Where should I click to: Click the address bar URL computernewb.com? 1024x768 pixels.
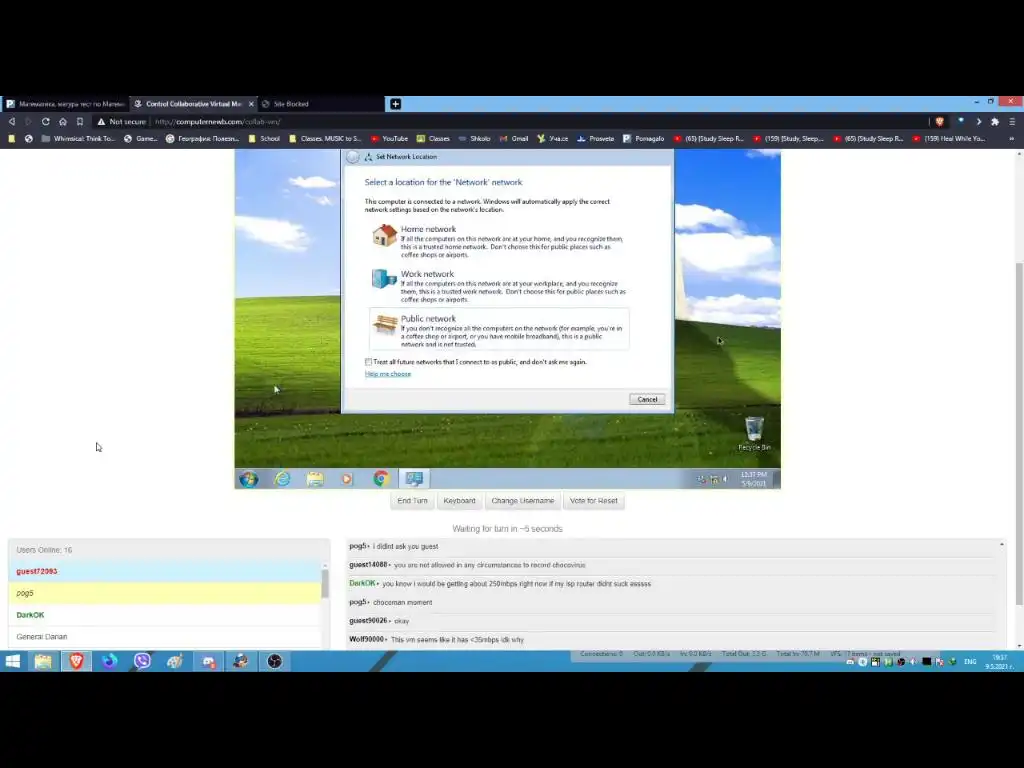click(x=217, y=121)
